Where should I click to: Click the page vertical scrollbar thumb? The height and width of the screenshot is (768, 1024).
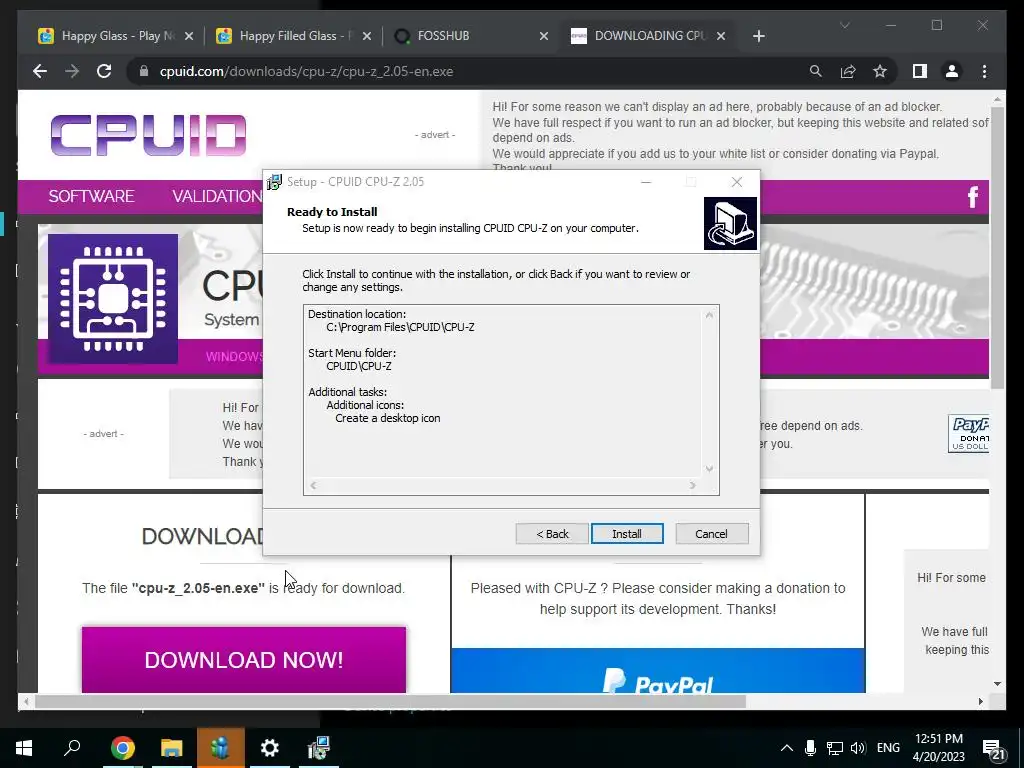pyautogui.click(x=997, y=248)
